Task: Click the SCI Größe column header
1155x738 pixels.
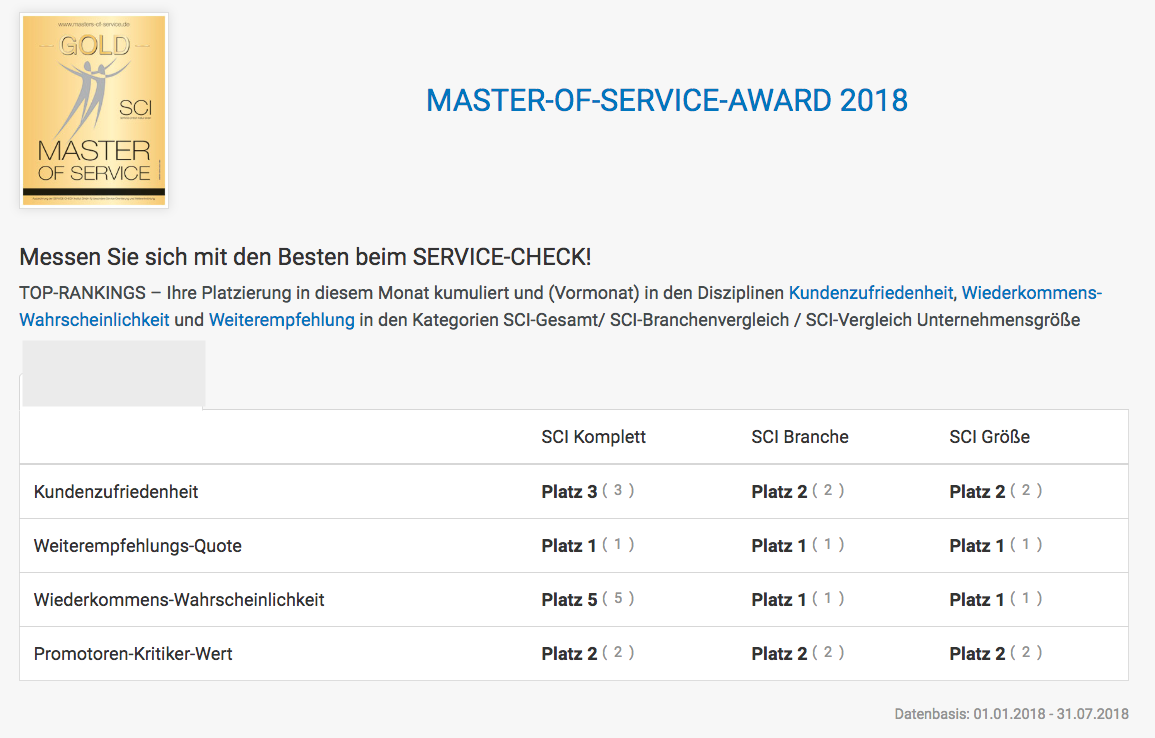Action: point(989,437)
